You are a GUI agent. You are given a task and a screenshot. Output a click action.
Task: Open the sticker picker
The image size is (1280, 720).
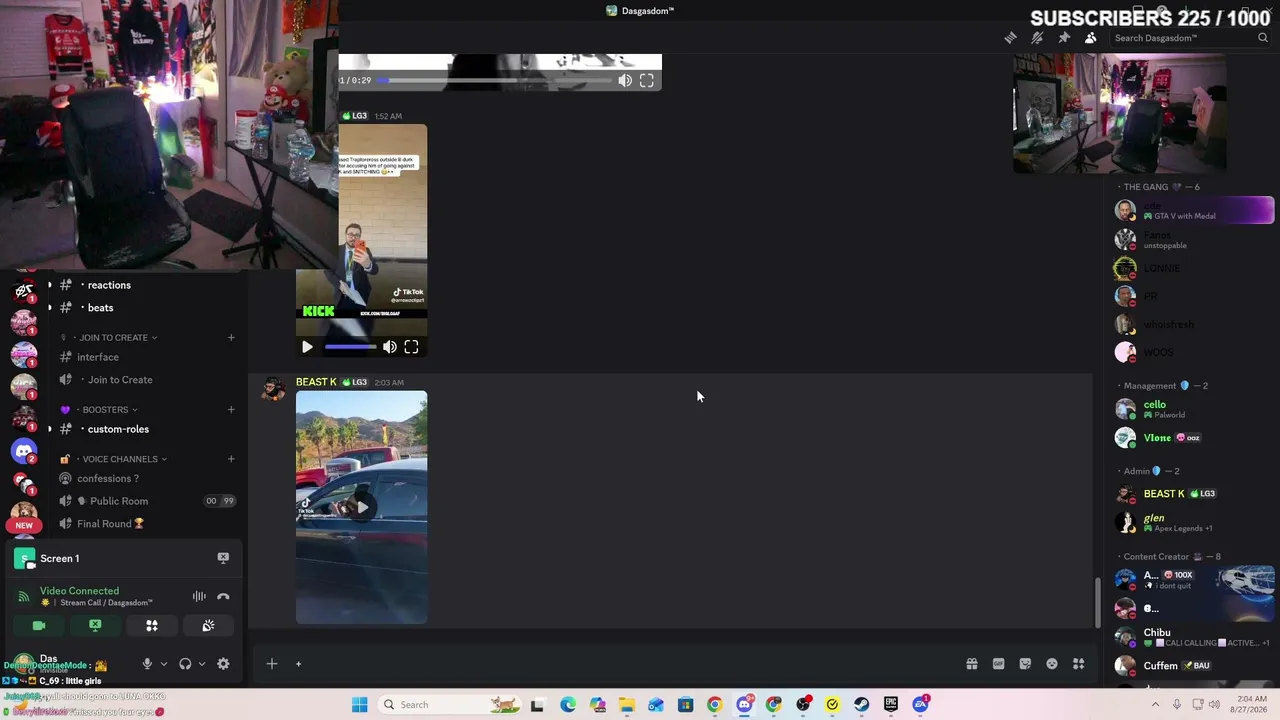coord(1025,664)
